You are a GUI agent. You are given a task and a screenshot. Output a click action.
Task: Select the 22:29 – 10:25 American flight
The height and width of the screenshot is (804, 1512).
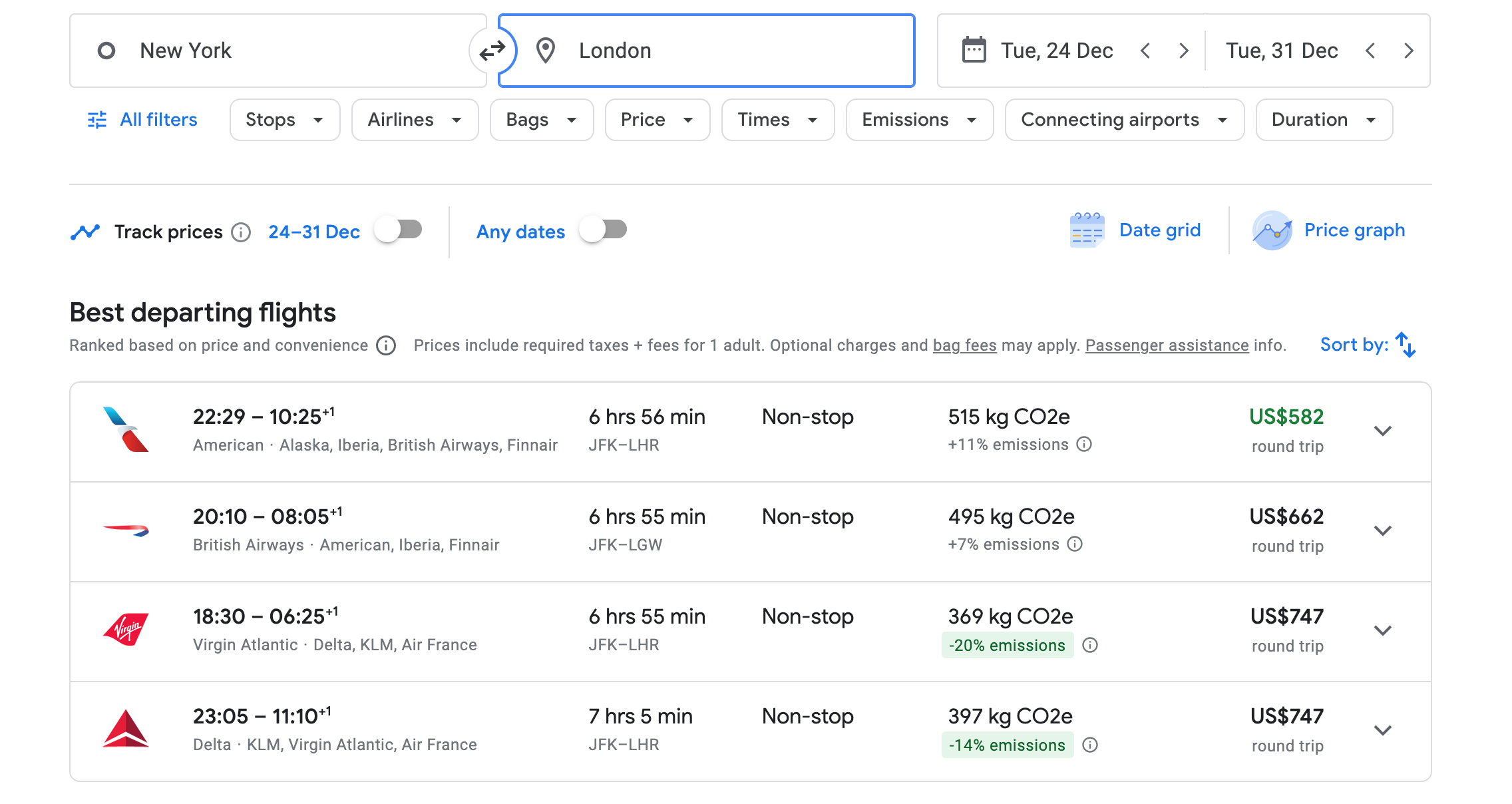[x=751, y=432]
